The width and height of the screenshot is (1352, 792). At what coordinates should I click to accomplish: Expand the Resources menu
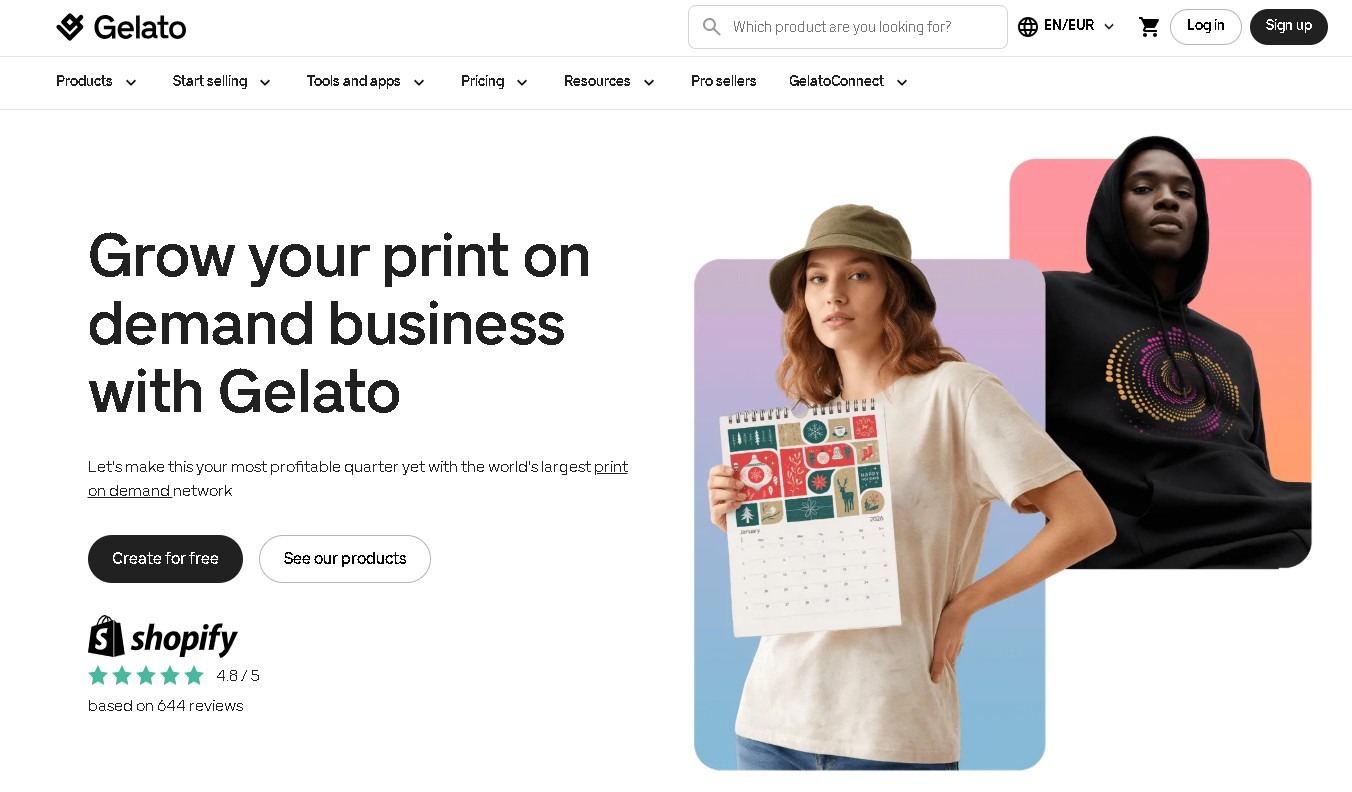point(609,82)
